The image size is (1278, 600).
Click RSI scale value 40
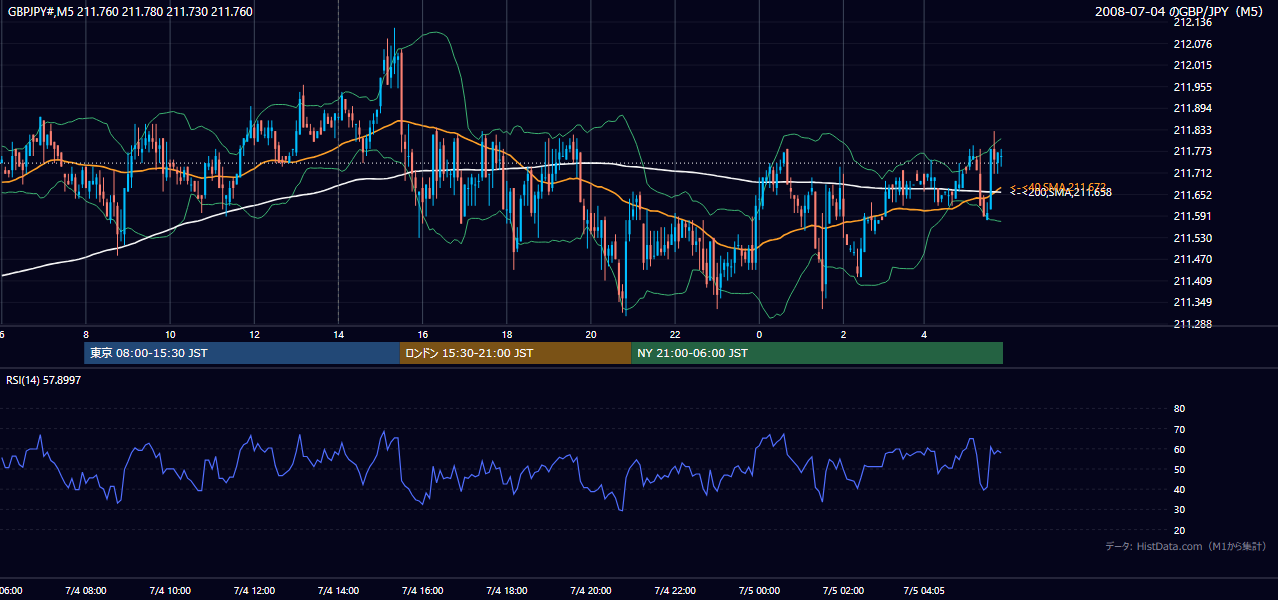[x=1179, y=490]
